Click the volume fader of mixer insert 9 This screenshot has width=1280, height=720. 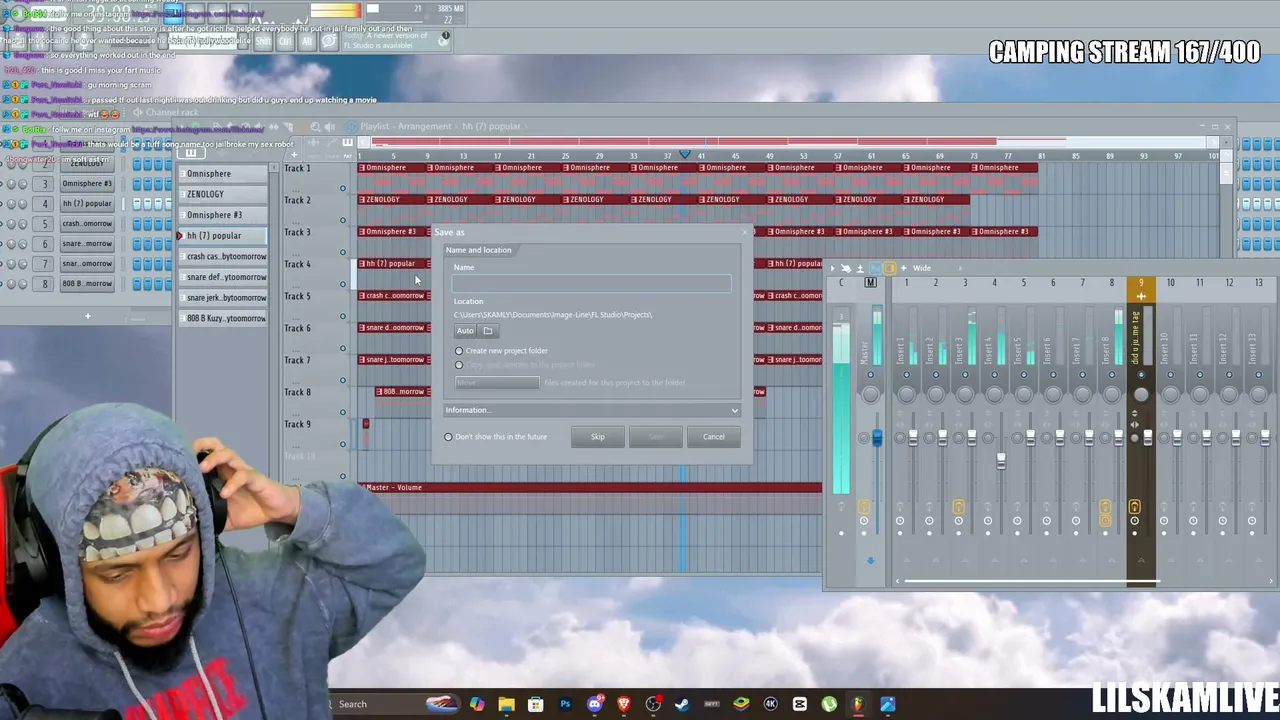click(x=1147, y=438)
